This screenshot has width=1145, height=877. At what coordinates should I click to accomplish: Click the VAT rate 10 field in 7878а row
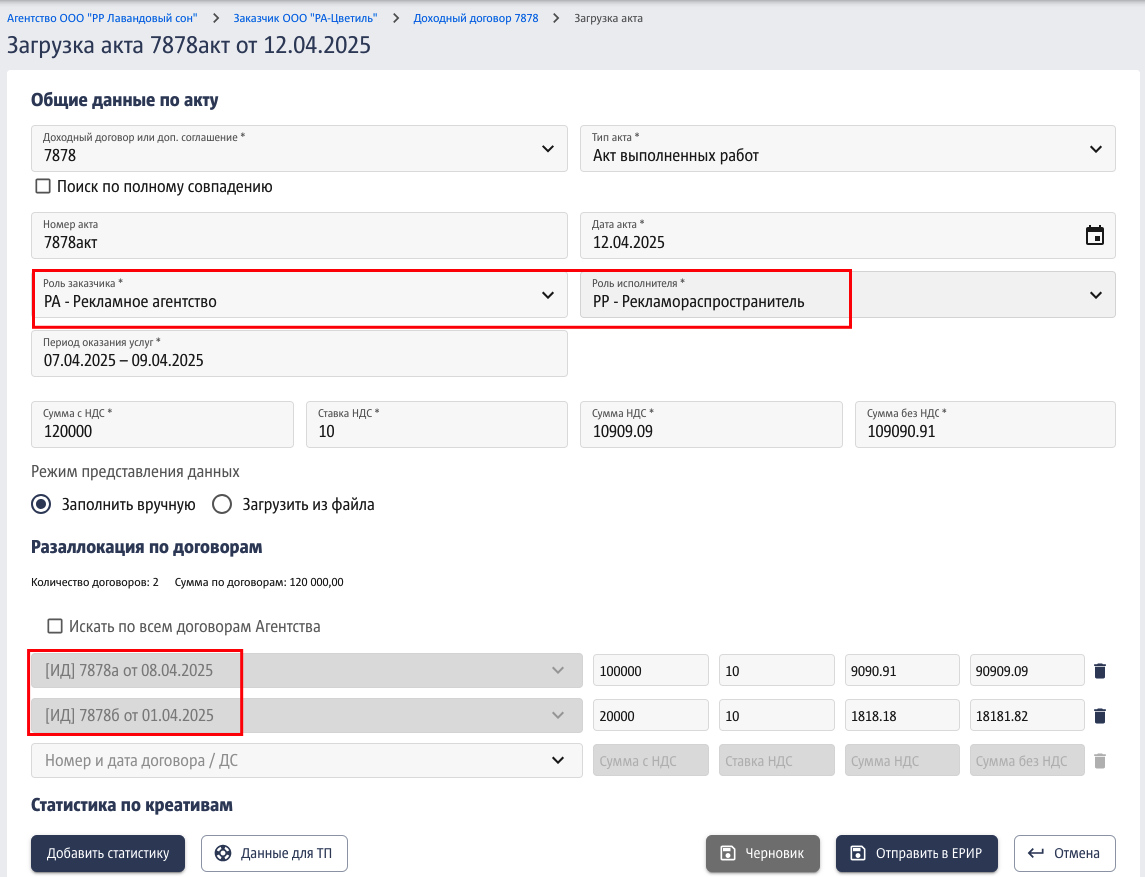click(776, 670)
